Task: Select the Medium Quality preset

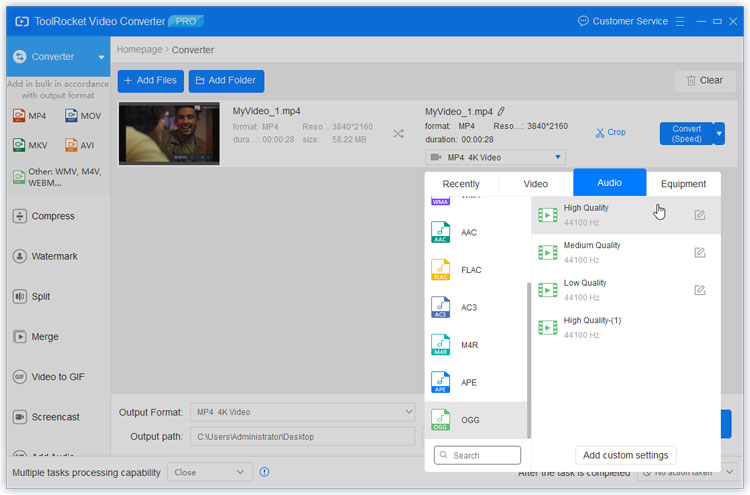Action: pyautogui.click(x=626, y=253)
